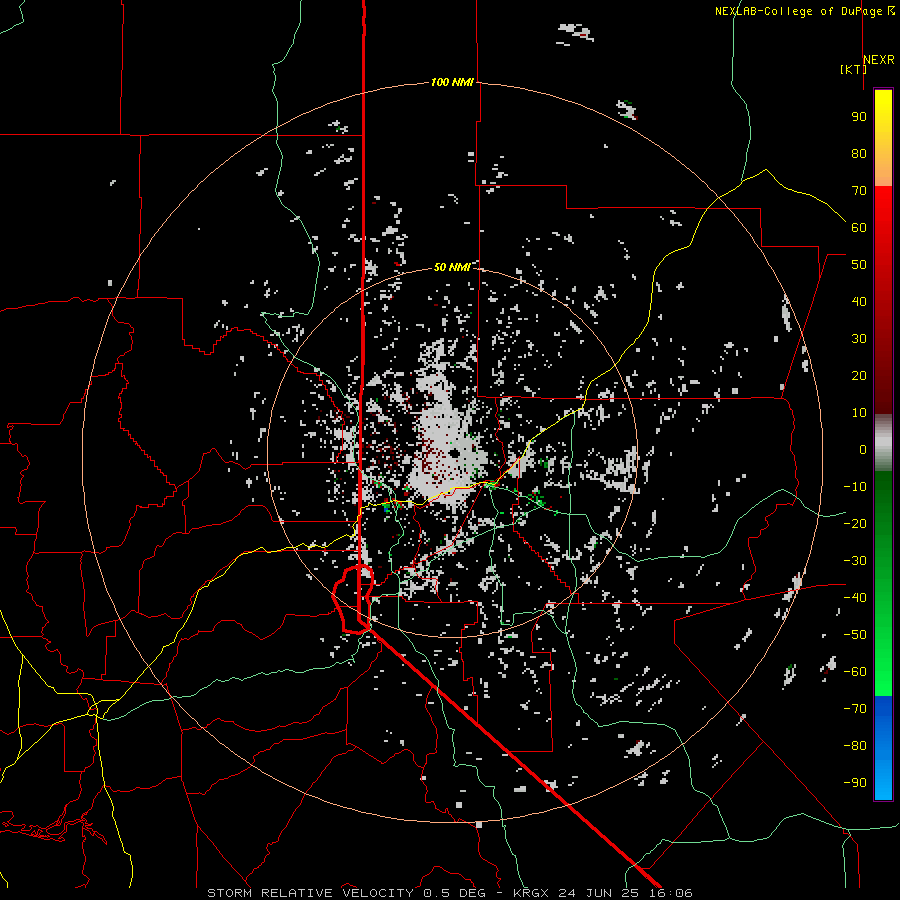Click the -50 value on the velocity scale

point(855,635)
